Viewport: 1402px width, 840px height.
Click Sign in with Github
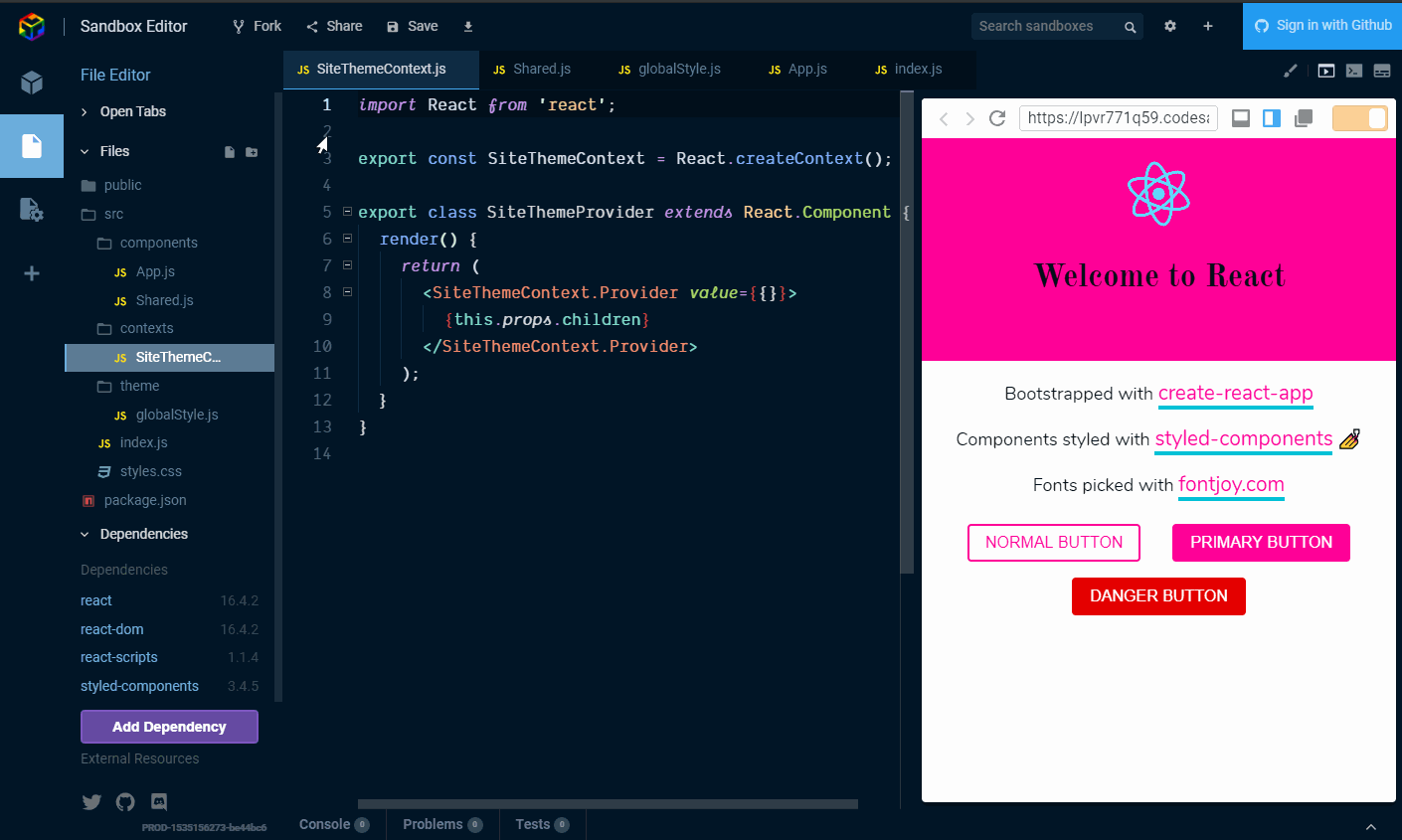coord(1322,26)
